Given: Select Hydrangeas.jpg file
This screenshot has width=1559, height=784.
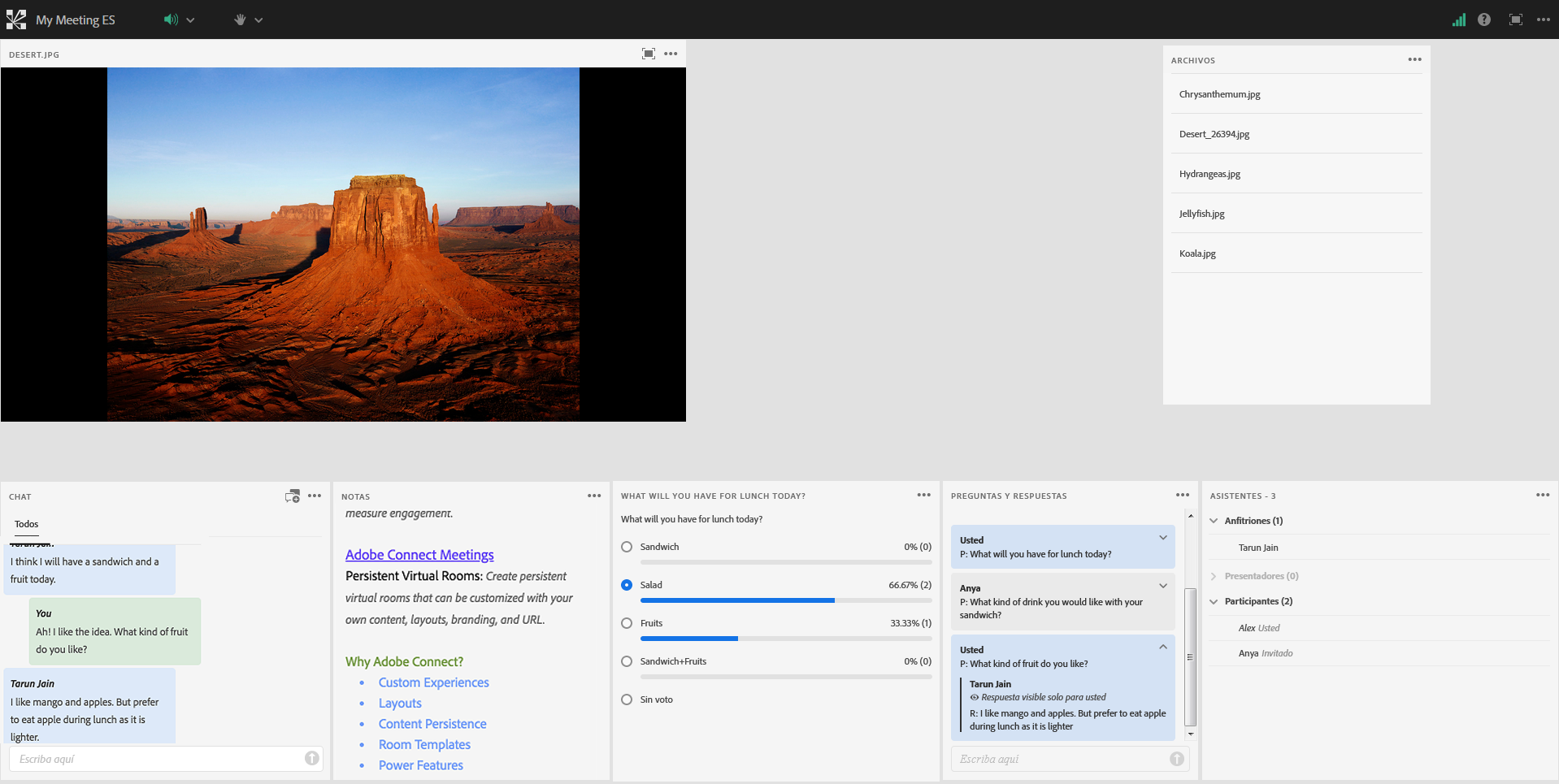Looking at the screenshot, I should [1296, 174].
